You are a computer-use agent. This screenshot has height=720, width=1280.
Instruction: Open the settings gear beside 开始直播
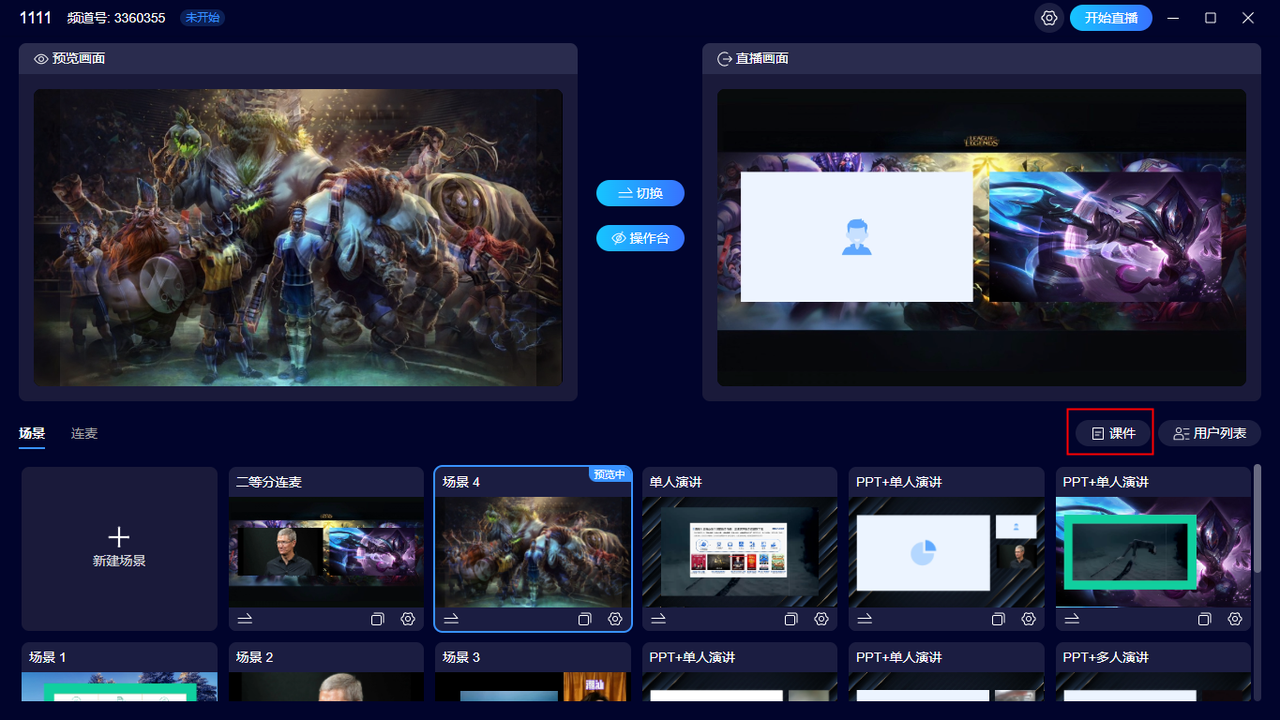click(1049, 18)
